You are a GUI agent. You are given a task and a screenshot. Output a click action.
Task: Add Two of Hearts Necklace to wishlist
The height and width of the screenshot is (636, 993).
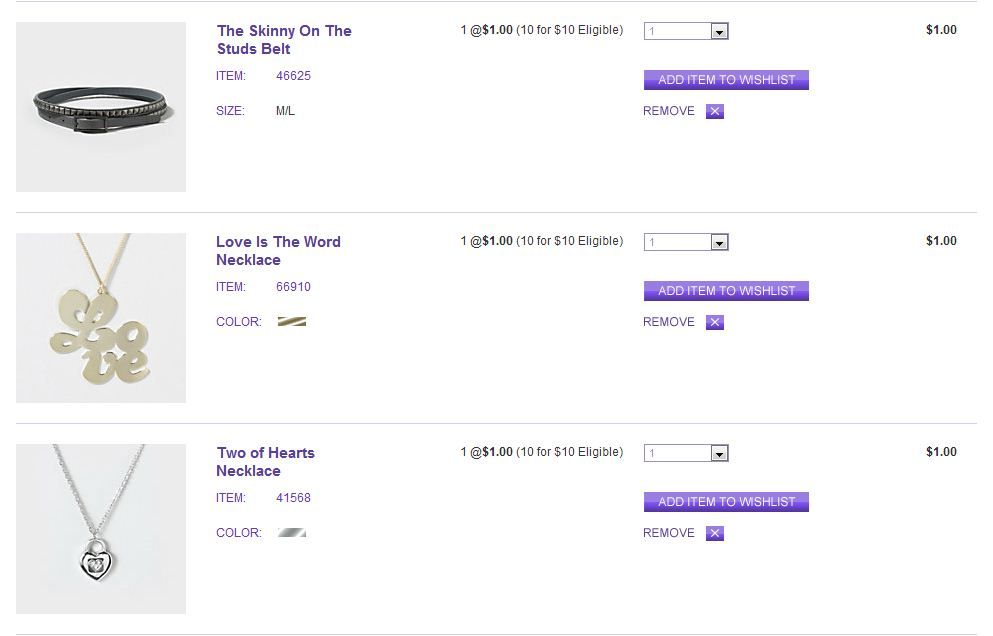[x=726, y=502]
